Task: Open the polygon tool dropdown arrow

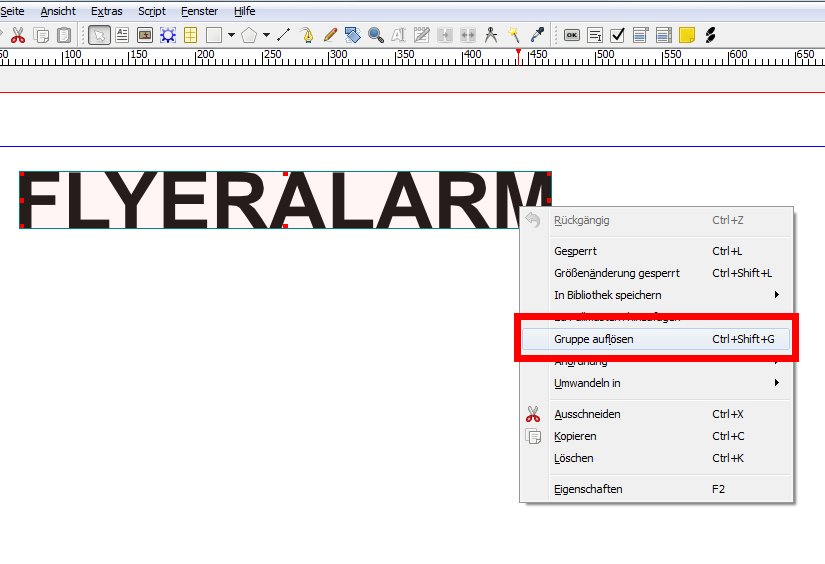Action: (266, 35)
